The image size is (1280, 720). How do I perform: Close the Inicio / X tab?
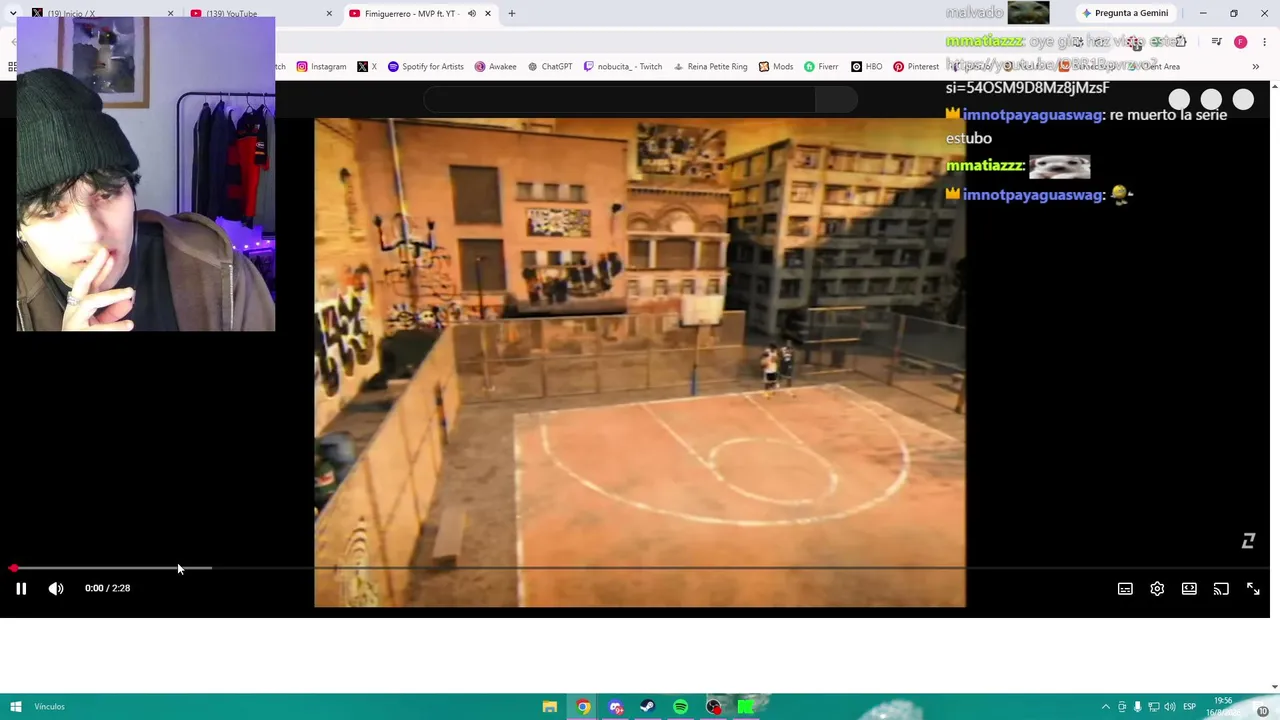coord(170,13)
